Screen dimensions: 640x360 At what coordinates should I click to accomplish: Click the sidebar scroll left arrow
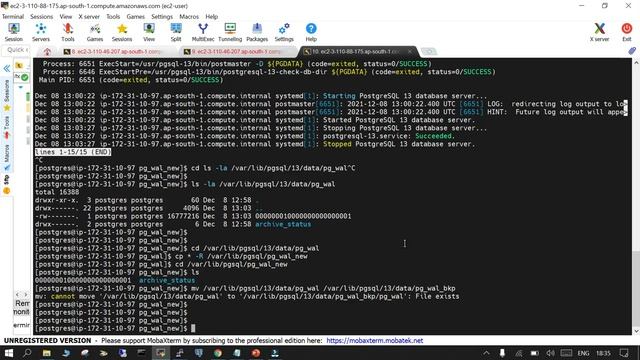(x=17, y=294)
